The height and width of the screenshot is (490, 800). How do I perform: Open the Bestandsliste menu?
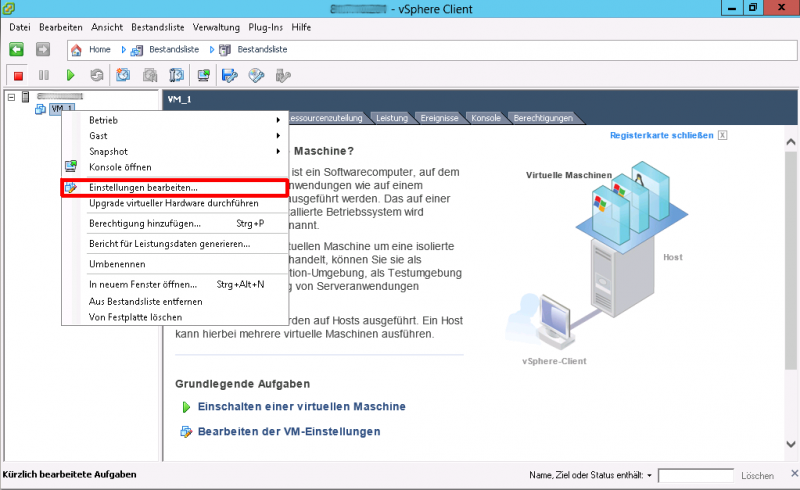pos(158,27)
